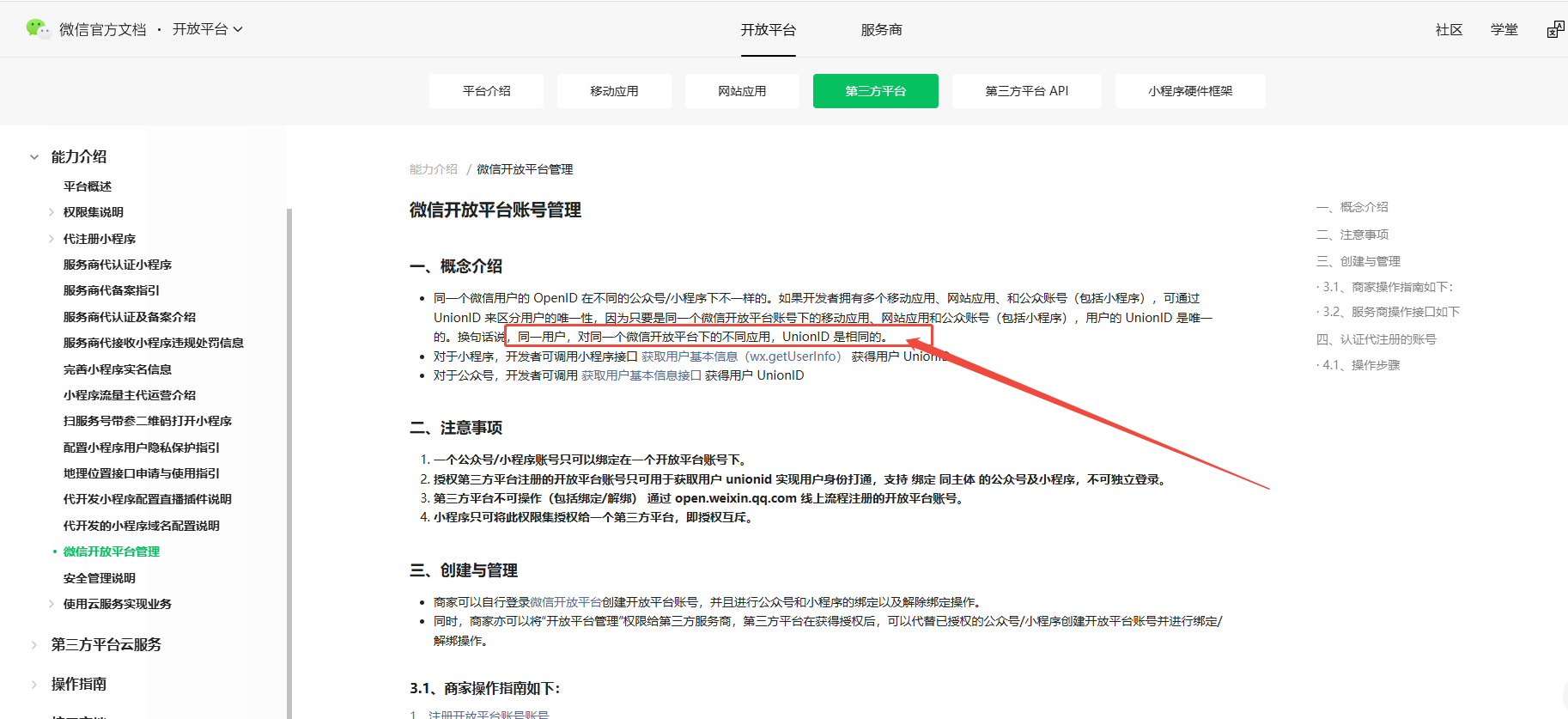This screenshot has height=719, width=1568.
Task: Open 完善小程序实名信息 in the sidebar
Action: coord(118,369)
